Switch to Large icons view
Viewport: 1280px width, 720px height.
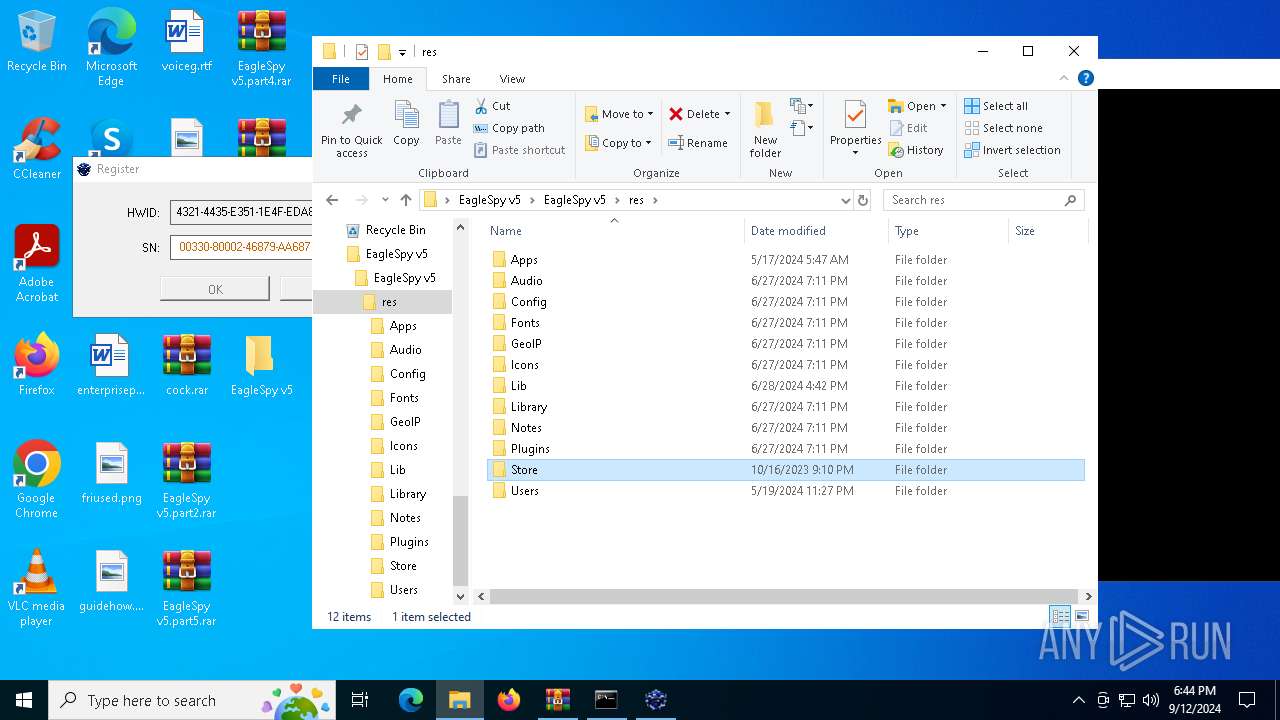[1081, 617]
